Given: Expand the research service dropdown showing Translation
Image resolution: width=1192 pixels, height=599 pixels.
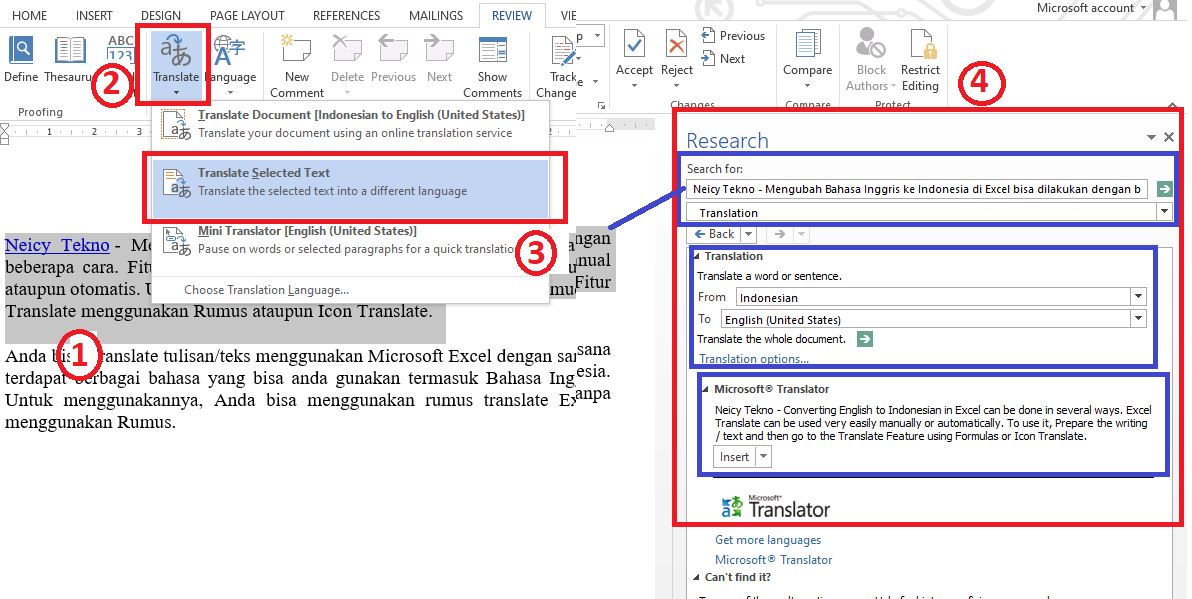Looking at the screenshot, I should coord(1164,213).
